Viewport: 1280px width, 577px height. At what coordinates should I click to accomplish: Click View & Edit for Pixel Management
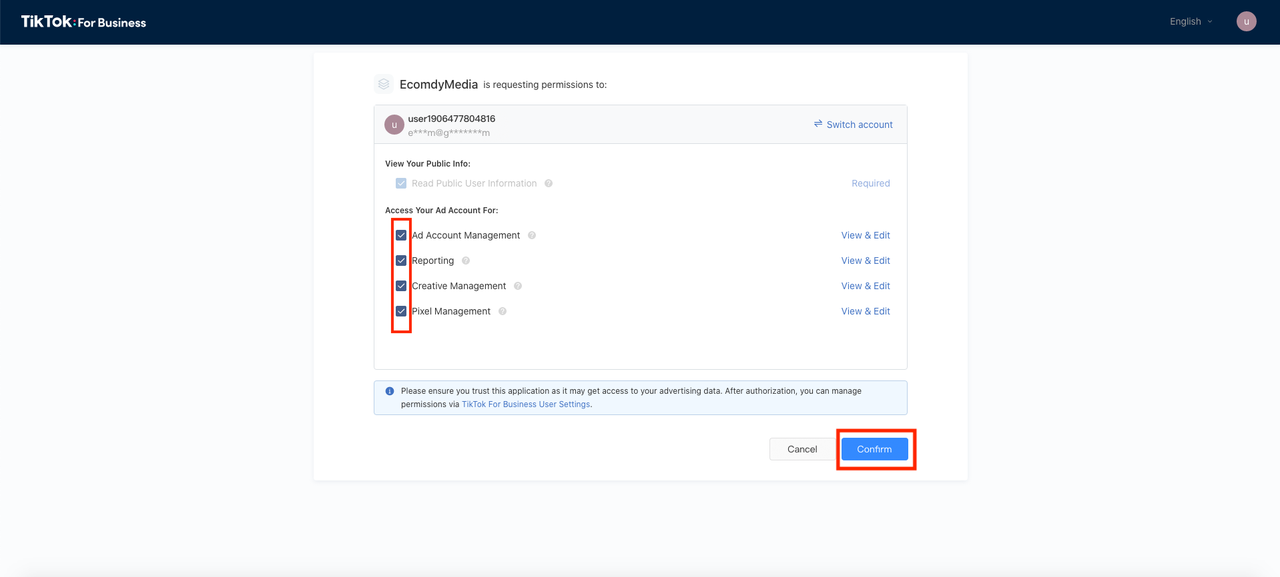pos(865,311)
